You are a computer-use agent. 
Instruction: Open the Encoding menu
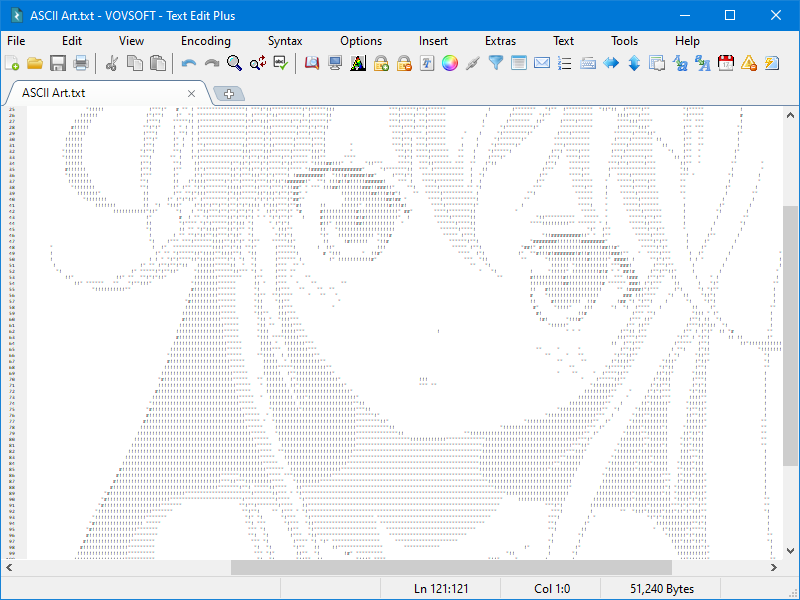(206, 41)
